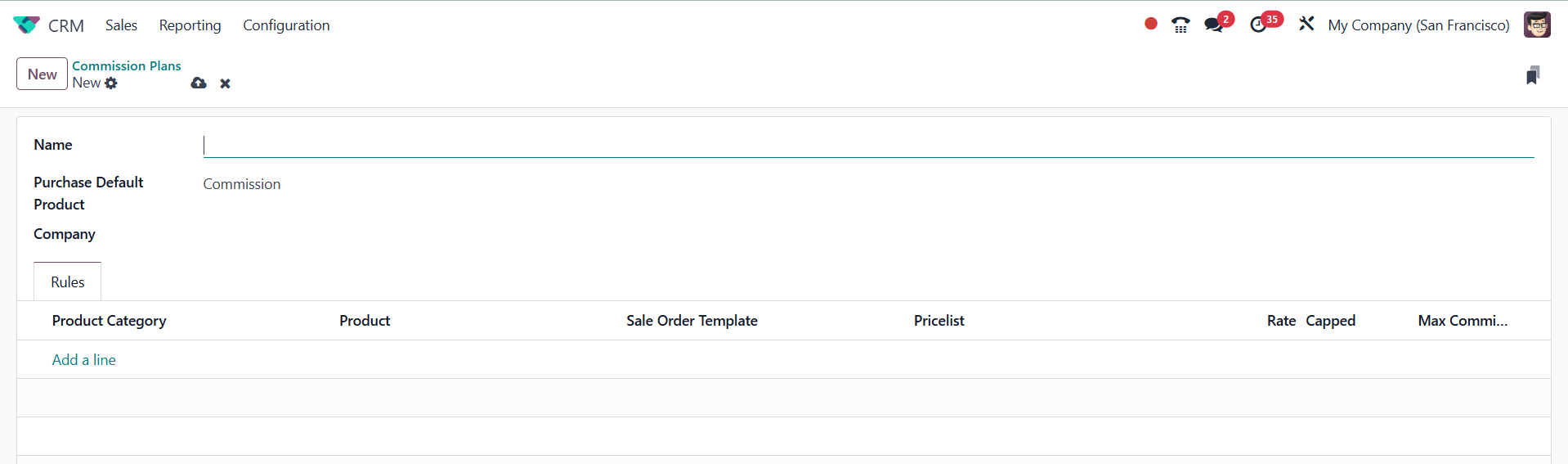The width and height of the screenshot is (1568, 464).
Task: Select the Rules tab
Action: [x=68, y=282]
